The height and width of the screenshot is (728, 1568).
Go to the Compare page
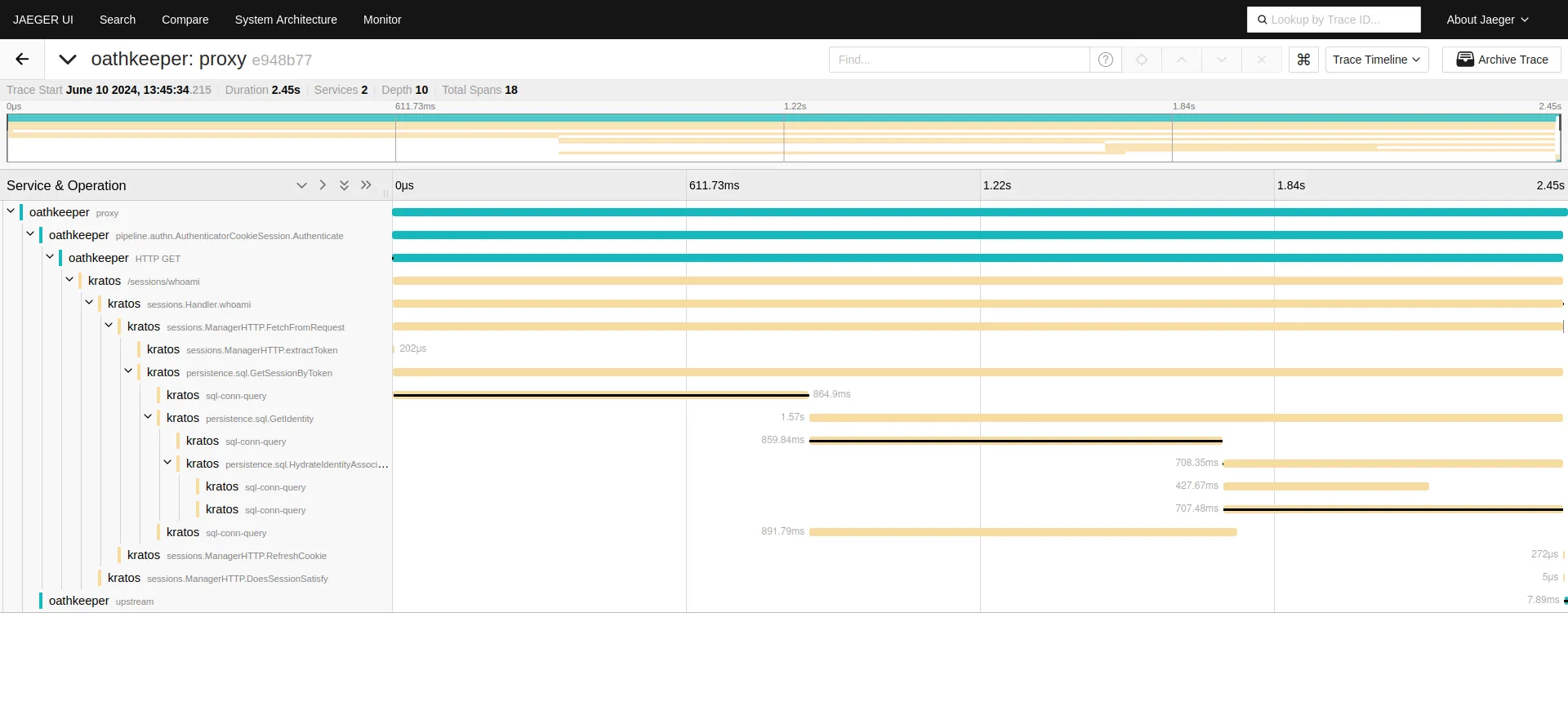(185, 20)
